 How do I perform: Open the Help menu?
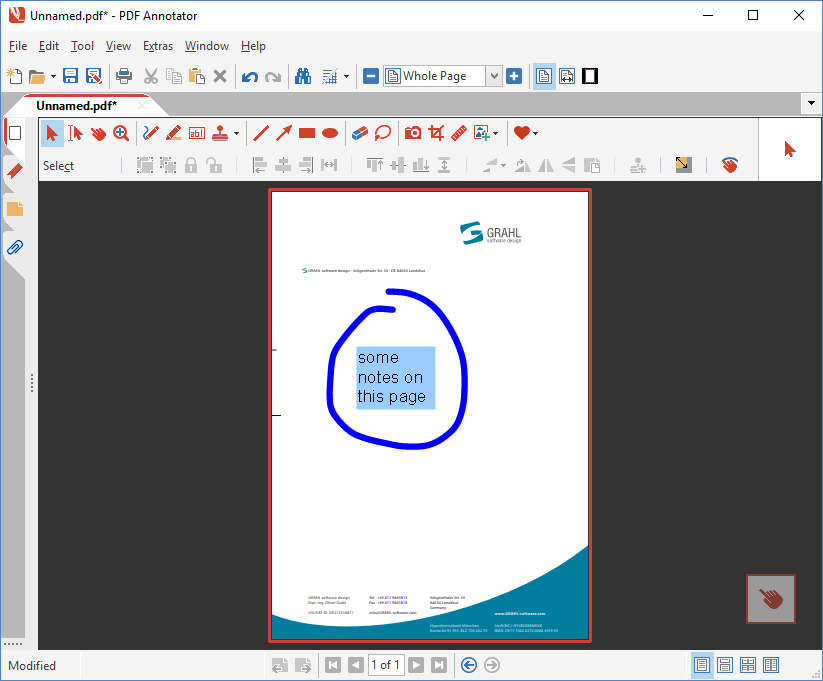(x=253, y=46)
